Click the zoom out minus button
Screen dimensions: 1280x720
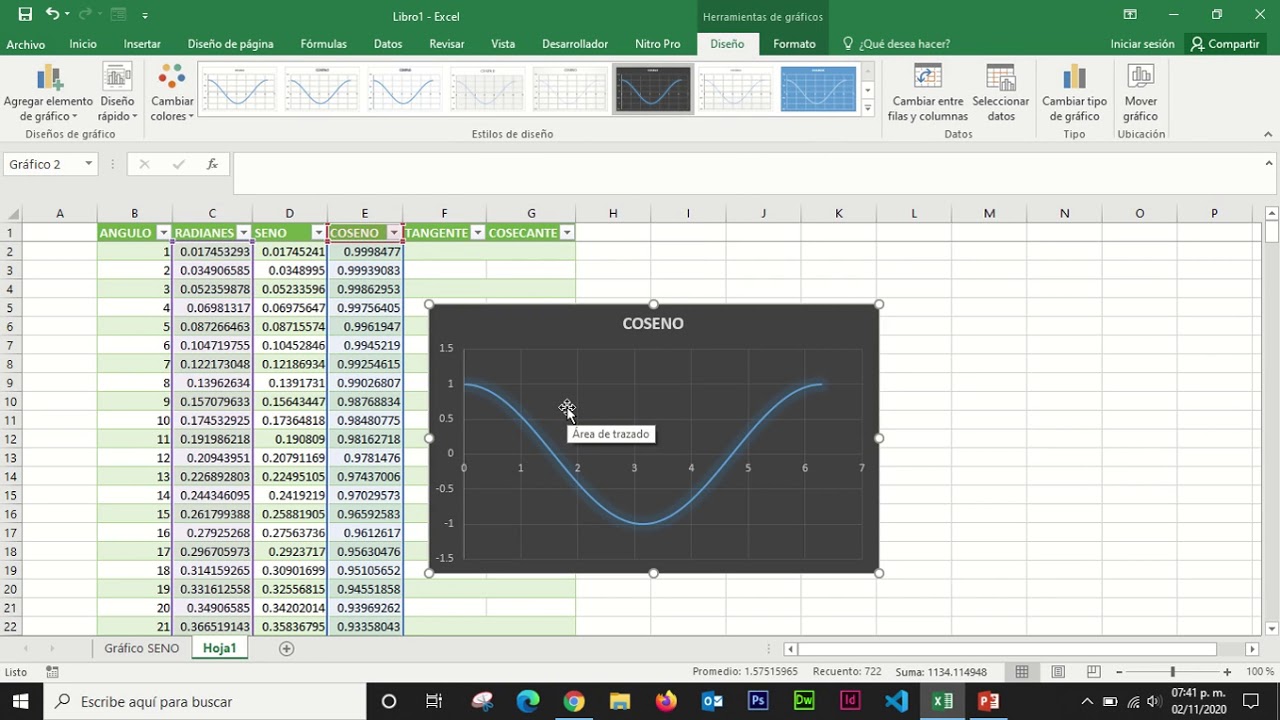click(1119, 672)
